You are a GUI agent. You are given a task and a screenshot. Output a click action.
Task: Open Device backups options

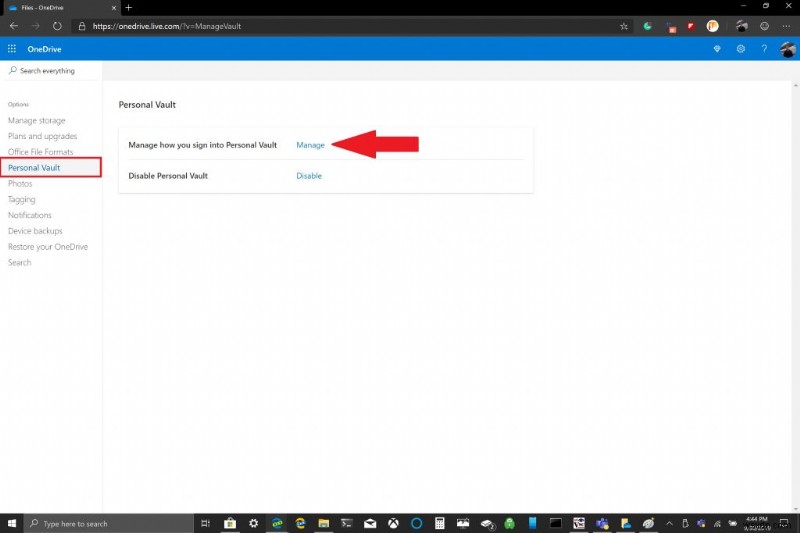[35, 231]
